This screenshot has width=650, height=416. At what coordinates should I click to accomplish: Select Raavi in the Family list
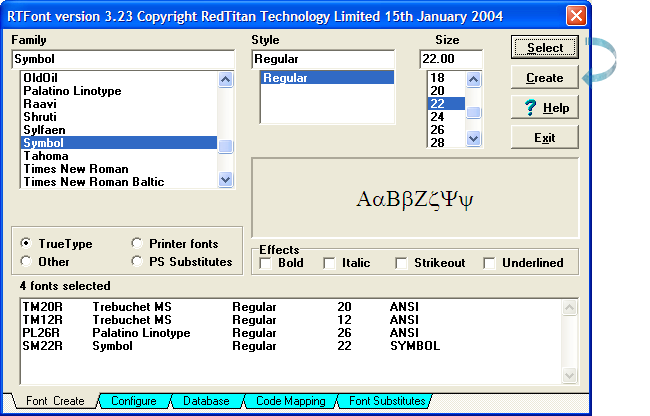(119, 104)
